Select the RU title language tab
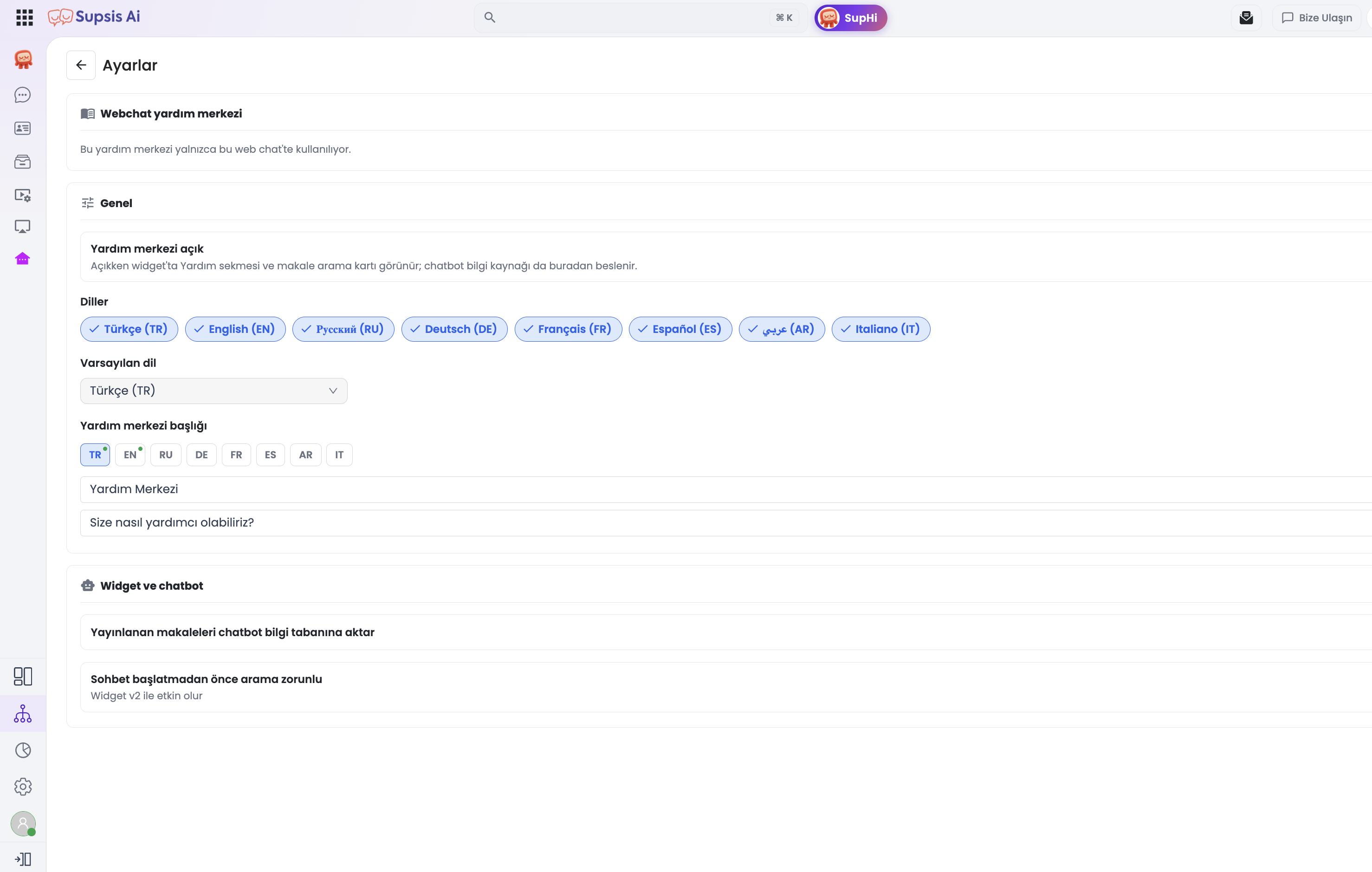1372x872 pixels. (166, 455)
